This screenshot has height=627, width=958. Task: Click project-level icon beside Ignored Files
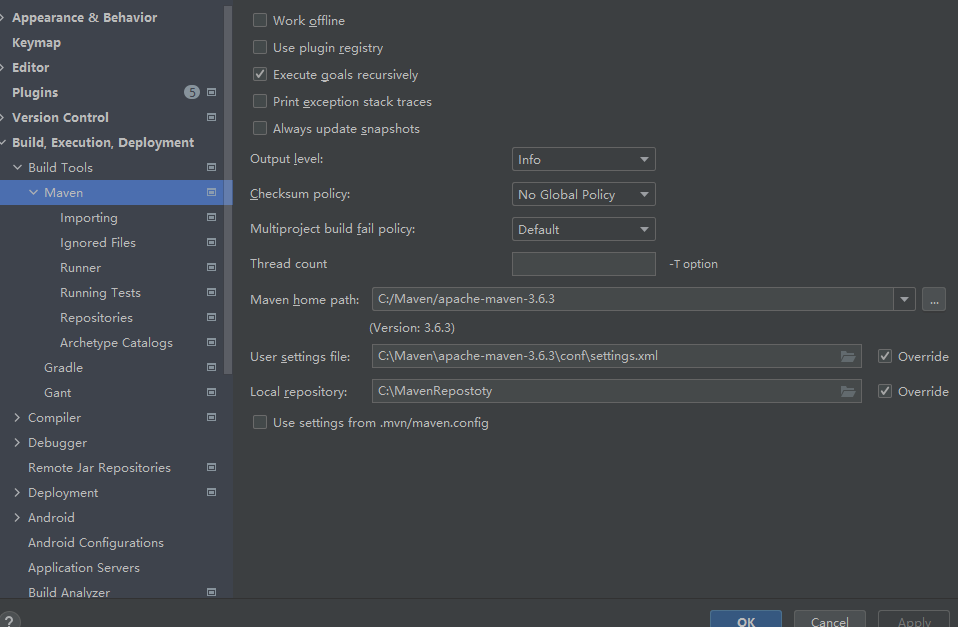coord(211,243)
